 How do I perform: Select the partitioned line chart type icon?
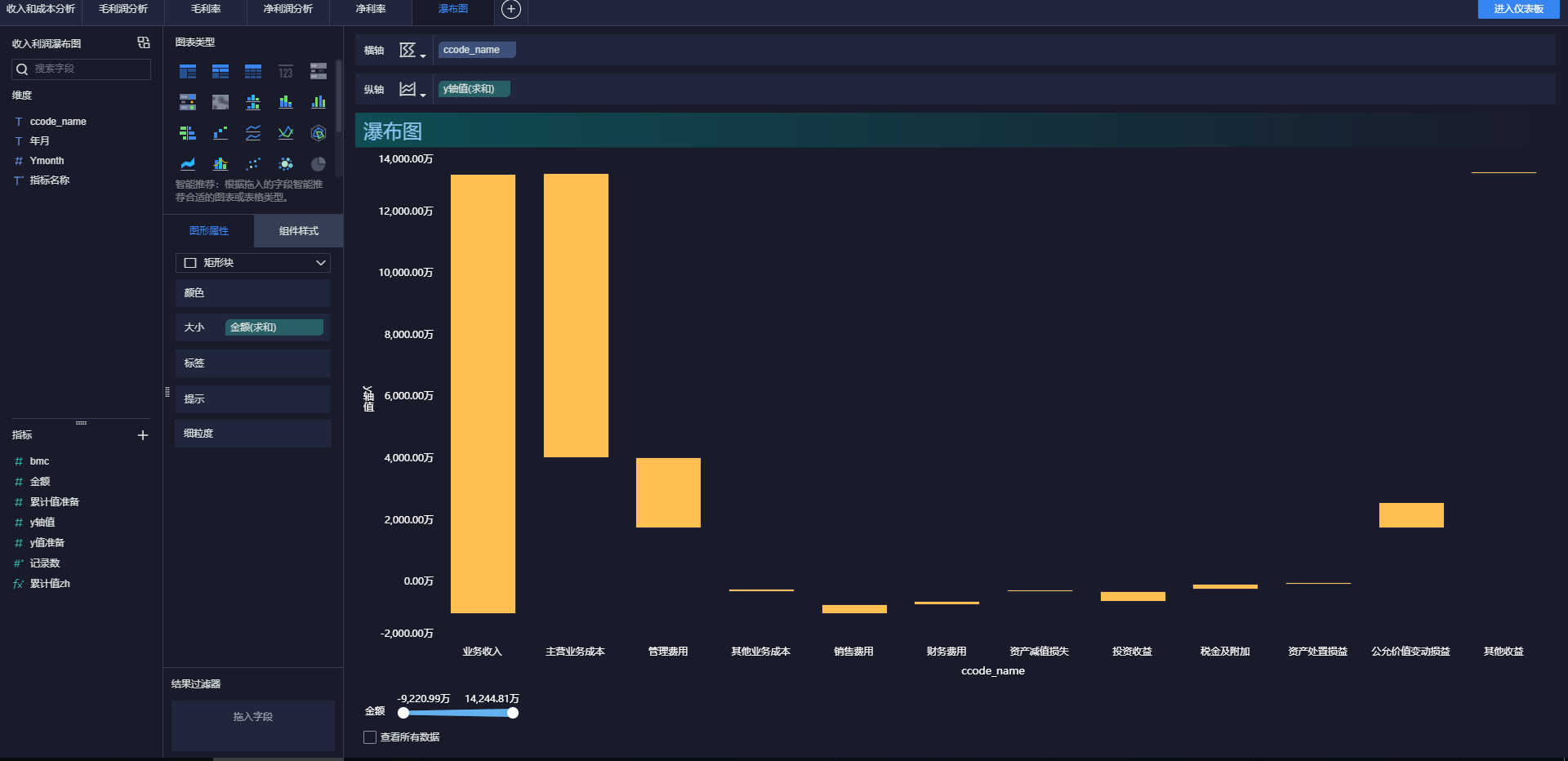click(253, 133)
